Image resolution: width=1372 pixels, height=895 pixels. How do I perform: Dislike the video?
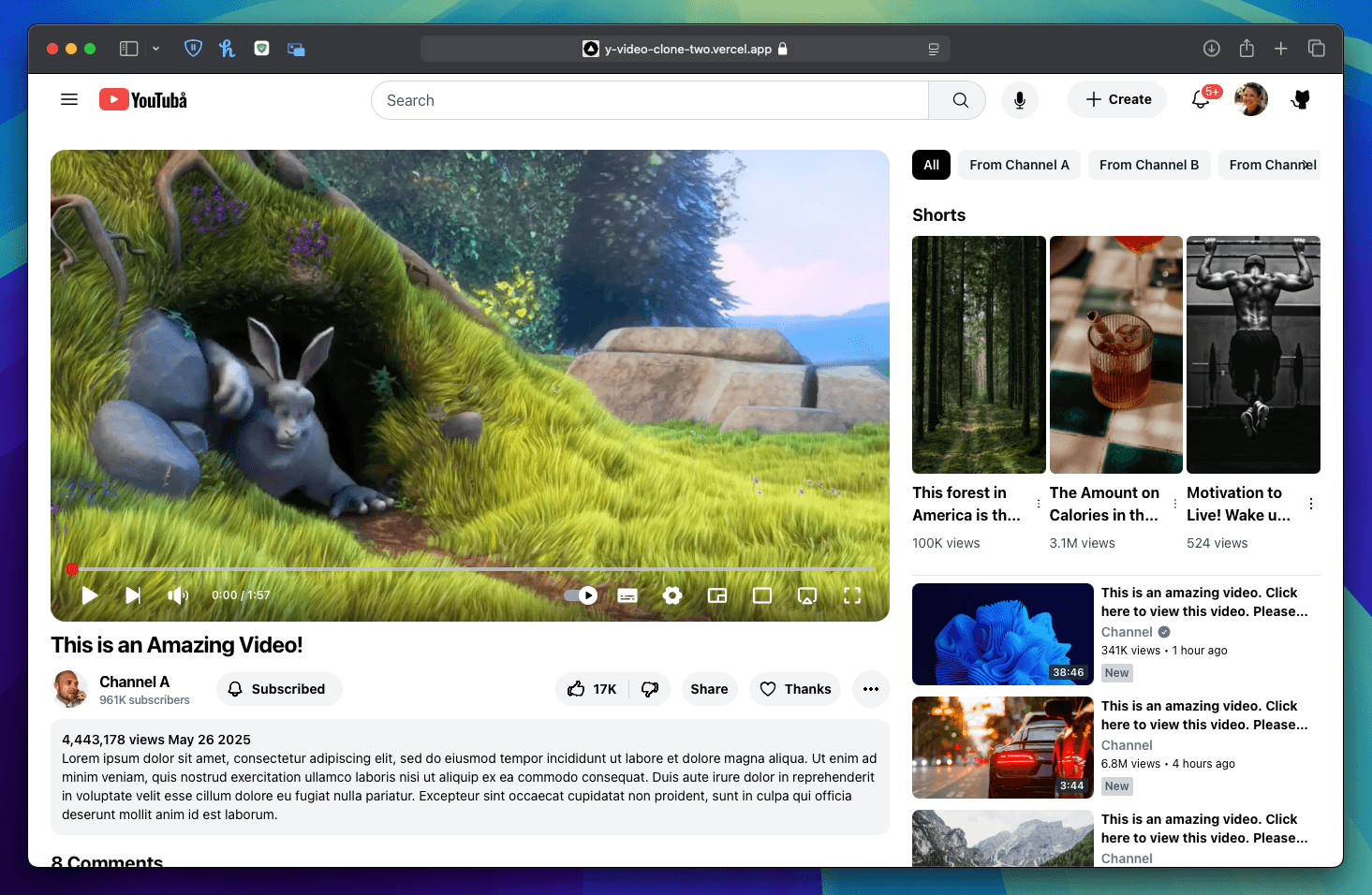click(x=650, y=689)
